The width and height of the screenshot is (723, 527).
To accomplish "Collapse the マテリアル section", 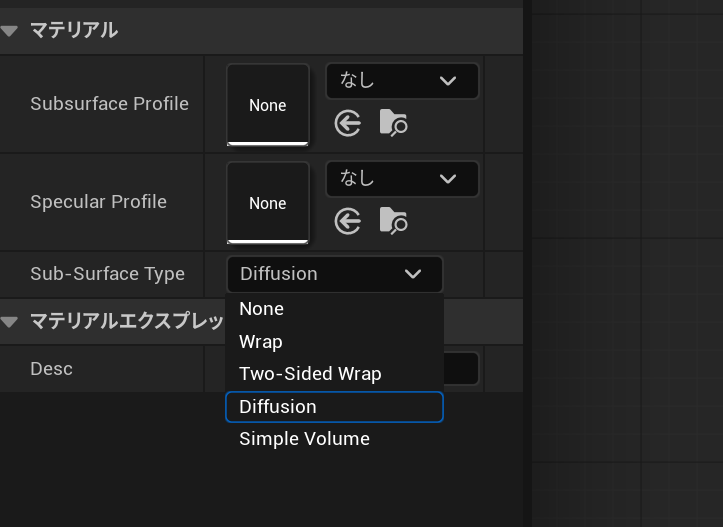I will coord(10,31).
